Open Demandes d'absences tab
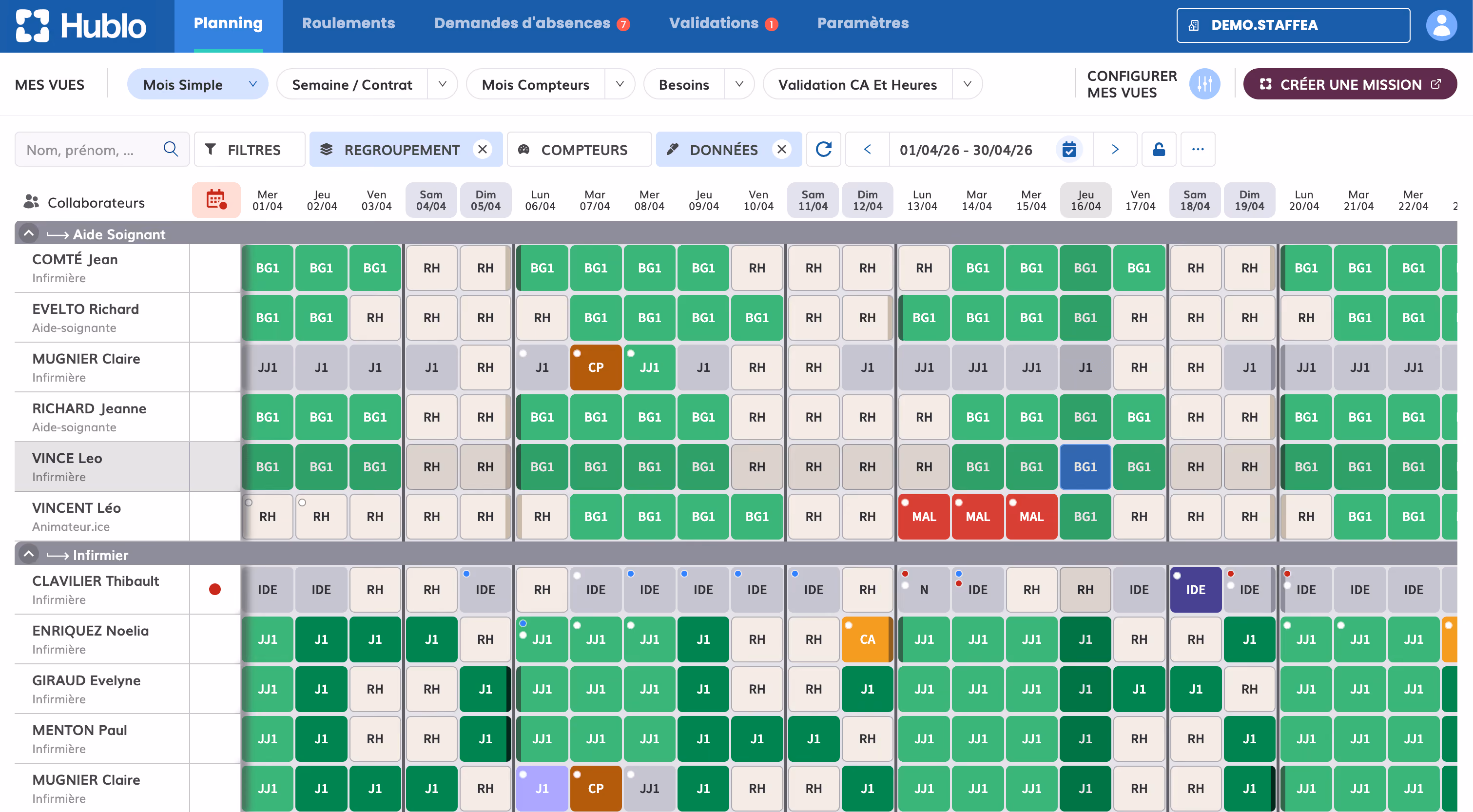 (x=532, y=23)
